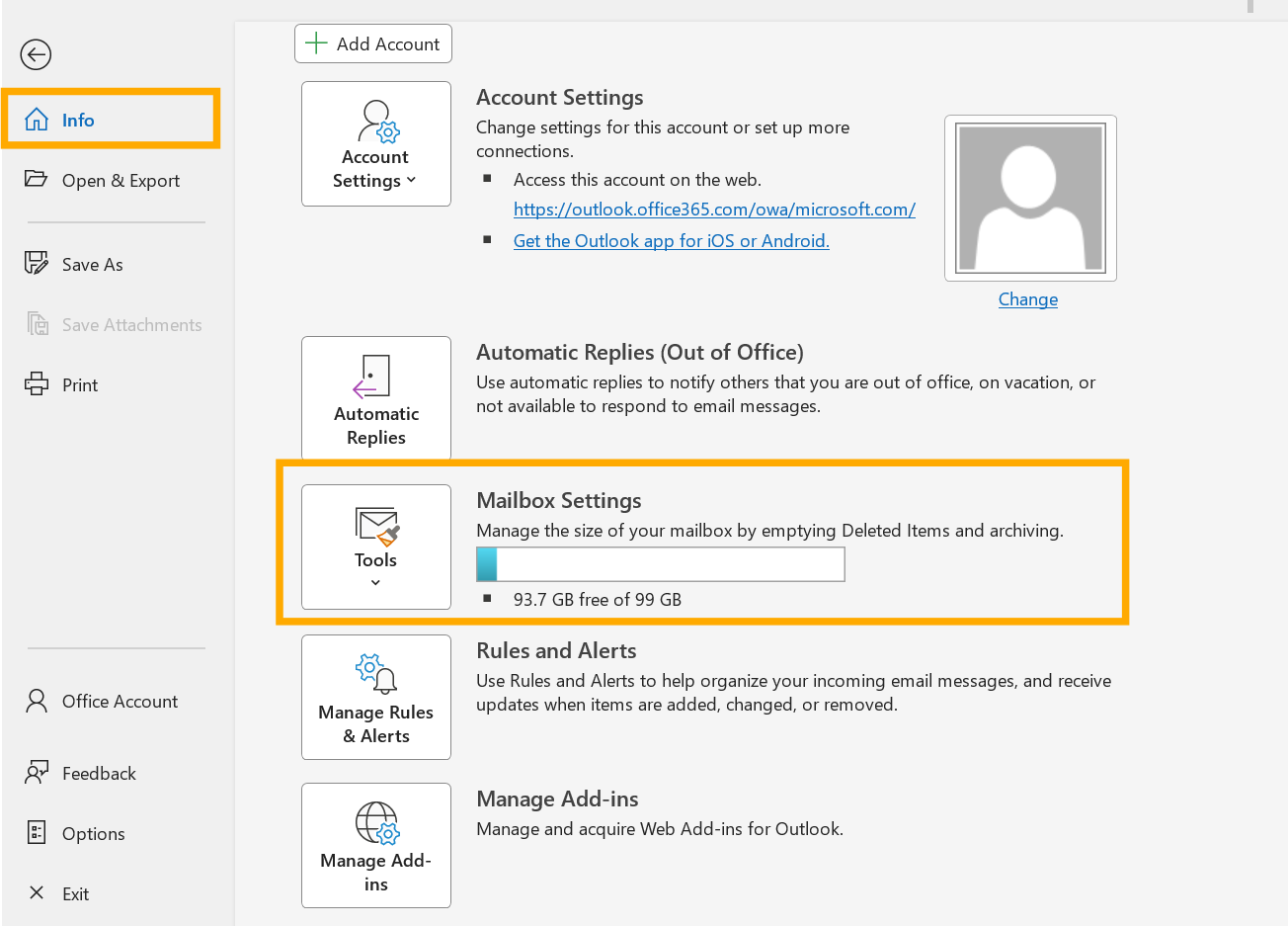
Task: Click the Manage Add-ins globe icon
Action: tap(376, 822)
